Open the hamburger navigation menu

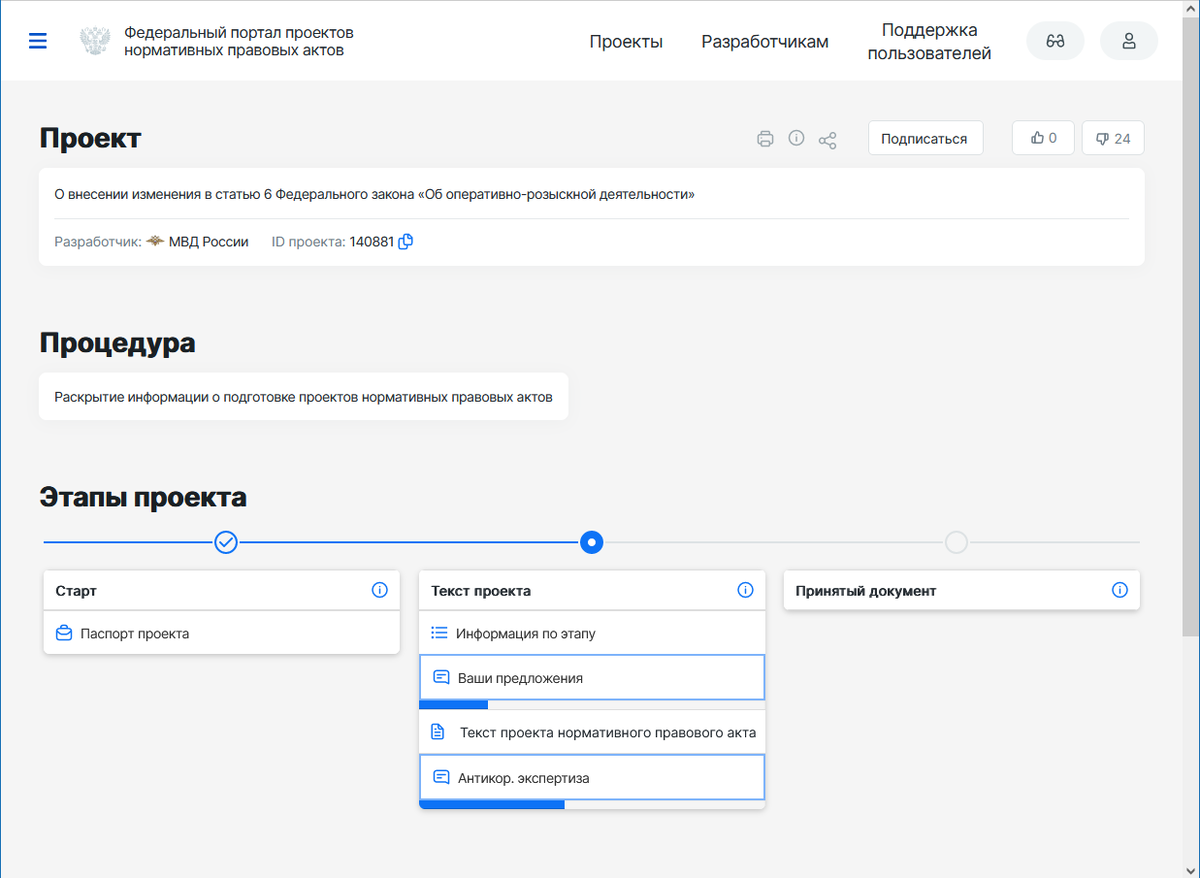pos(38,41)
